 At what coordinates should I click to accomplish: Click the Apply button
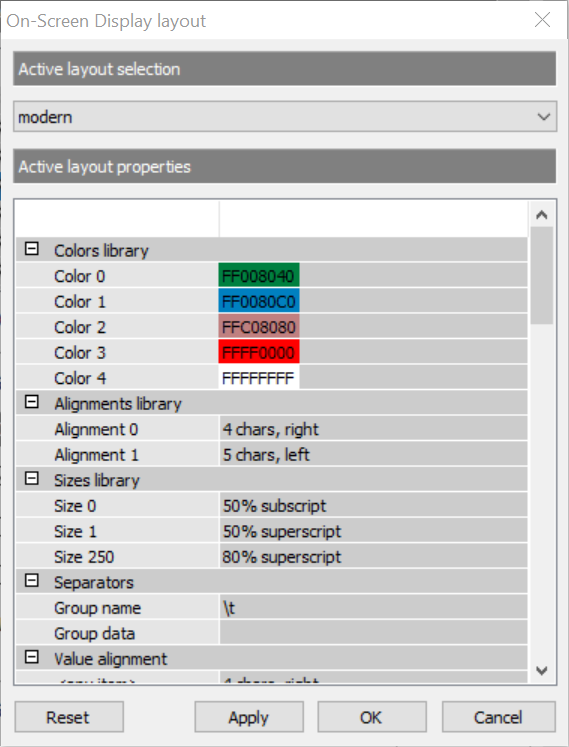pyautogui.click(x=249, y=717)
